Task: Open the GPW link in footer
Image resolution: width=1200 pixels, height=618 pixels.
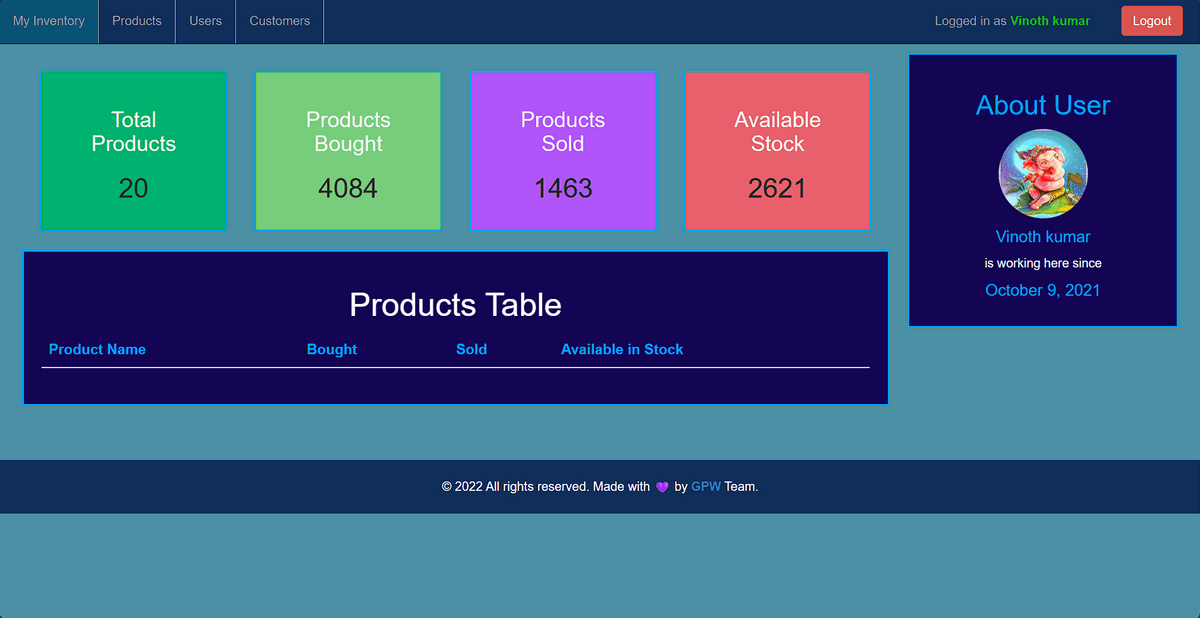Action: [706, 487]
